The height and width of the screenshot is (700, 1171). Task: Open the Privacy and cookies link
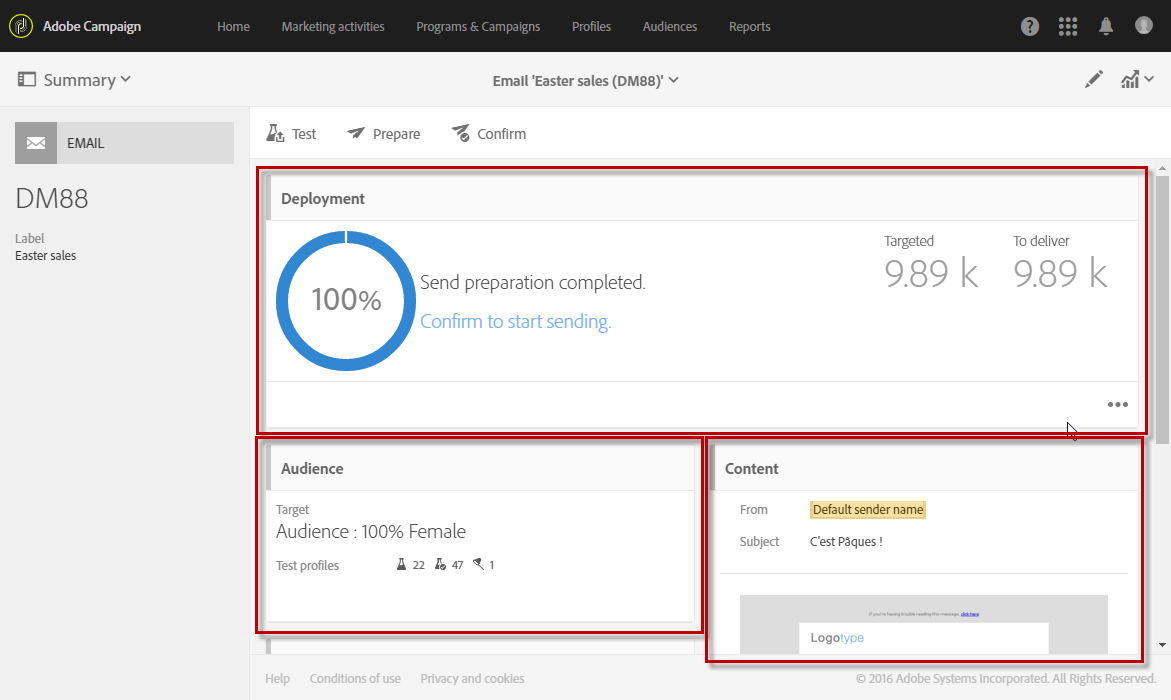click(x=472, y=678)
